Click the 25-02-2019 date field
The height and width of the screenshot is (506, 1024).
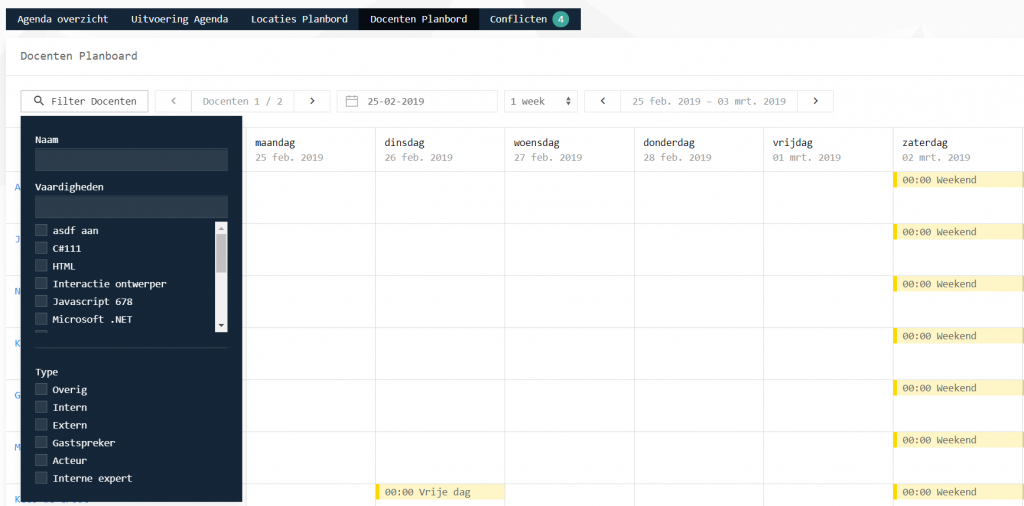pos(427,101)
